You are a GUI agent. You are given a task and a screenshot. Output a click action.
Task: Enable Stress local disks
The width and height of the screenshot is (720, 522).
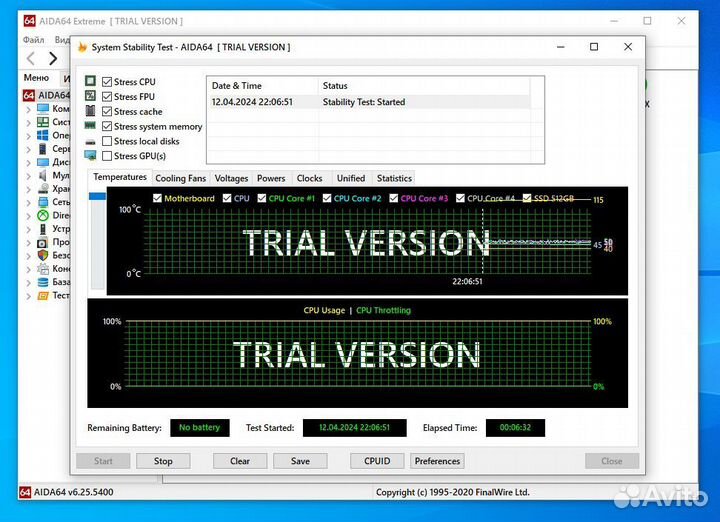[x=107, y=141]
